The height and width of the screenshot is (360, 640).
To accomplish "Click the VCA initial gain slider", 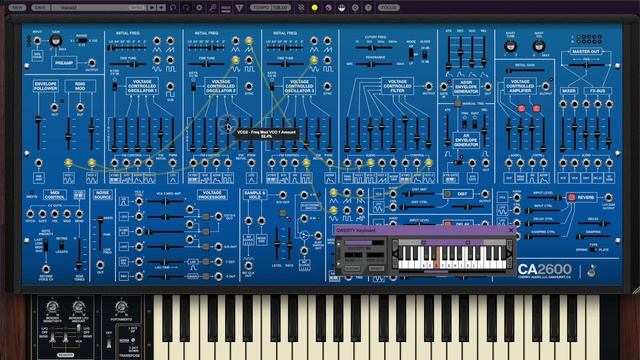I will [525, 70].
